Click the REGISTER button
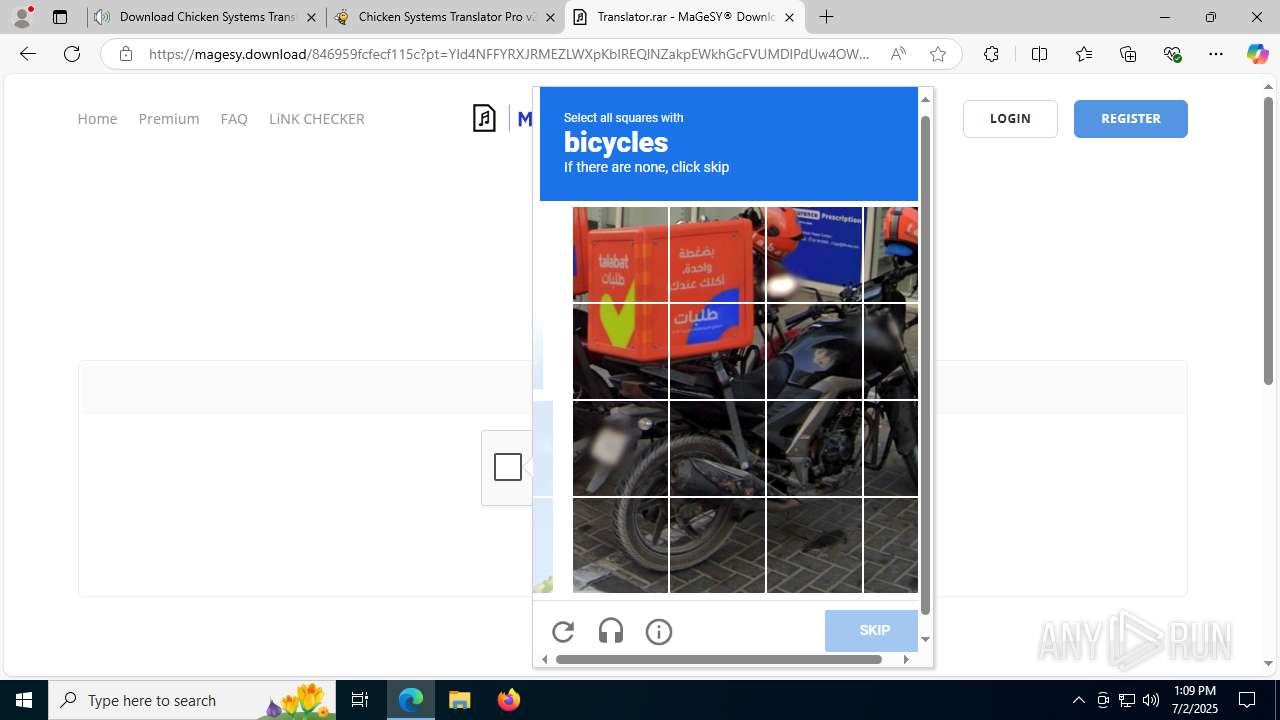 tap(1131, 119)
